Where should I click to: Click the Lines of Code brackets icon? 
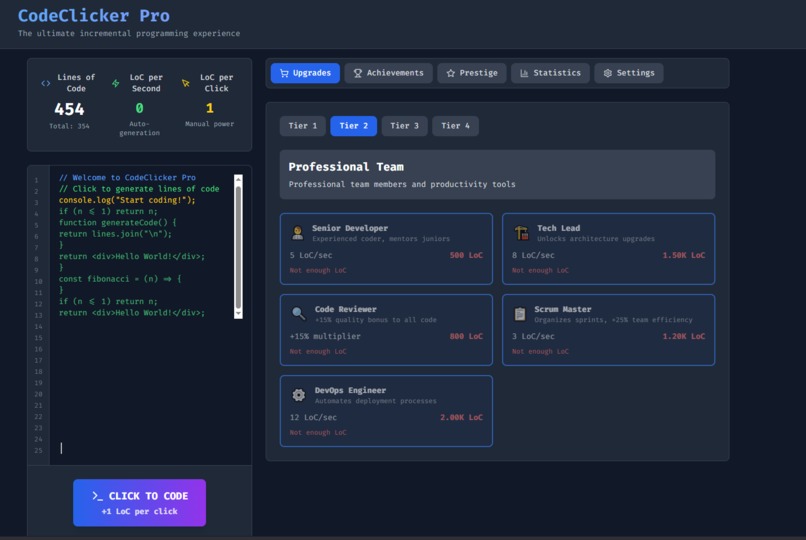[x=46, y=83]
